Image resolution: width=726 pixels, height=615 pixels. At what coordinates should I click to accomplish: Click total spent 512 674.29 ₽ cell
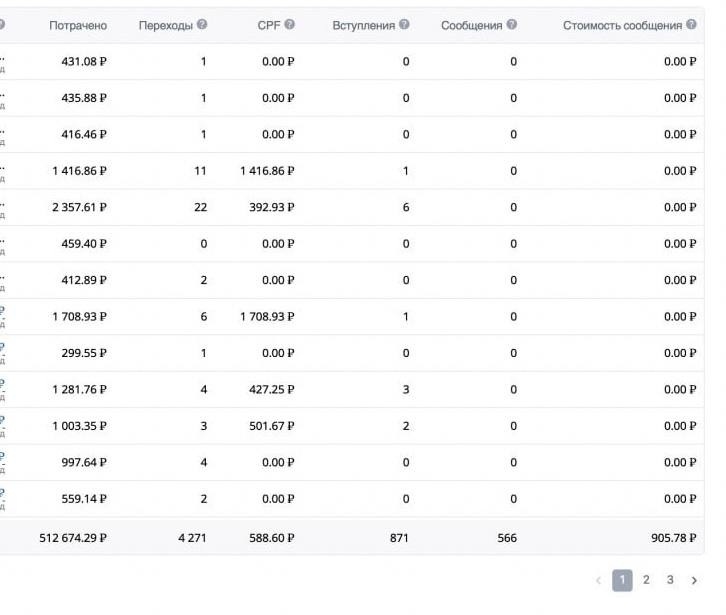coord(73,538)
